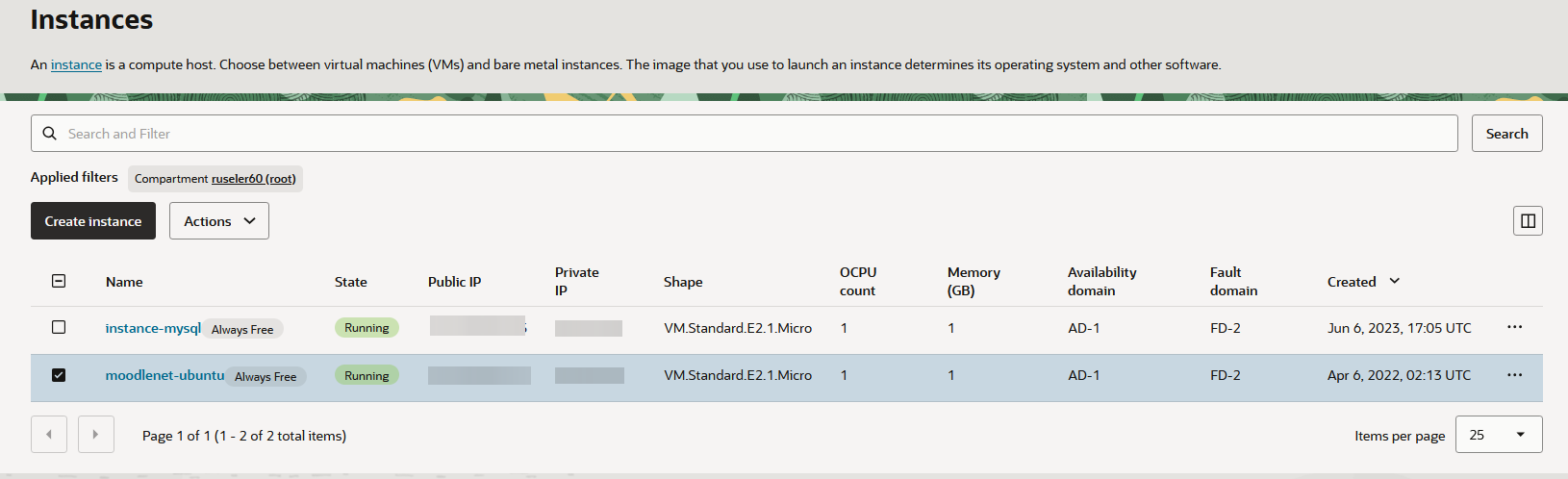Open the instance-mysql link
This screenshot has height=479, width=1568.
[153, 328]
